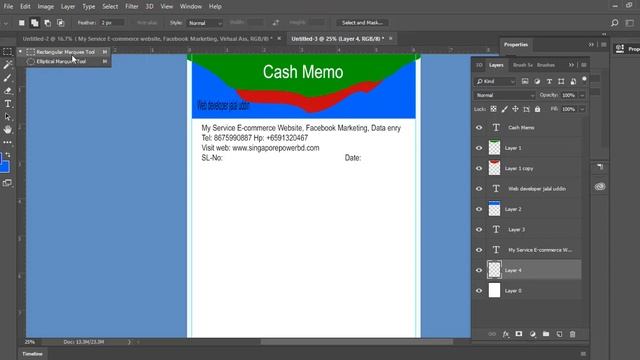
Task: Hide Layer 3 visibility eye
Action: pos(479,229)
